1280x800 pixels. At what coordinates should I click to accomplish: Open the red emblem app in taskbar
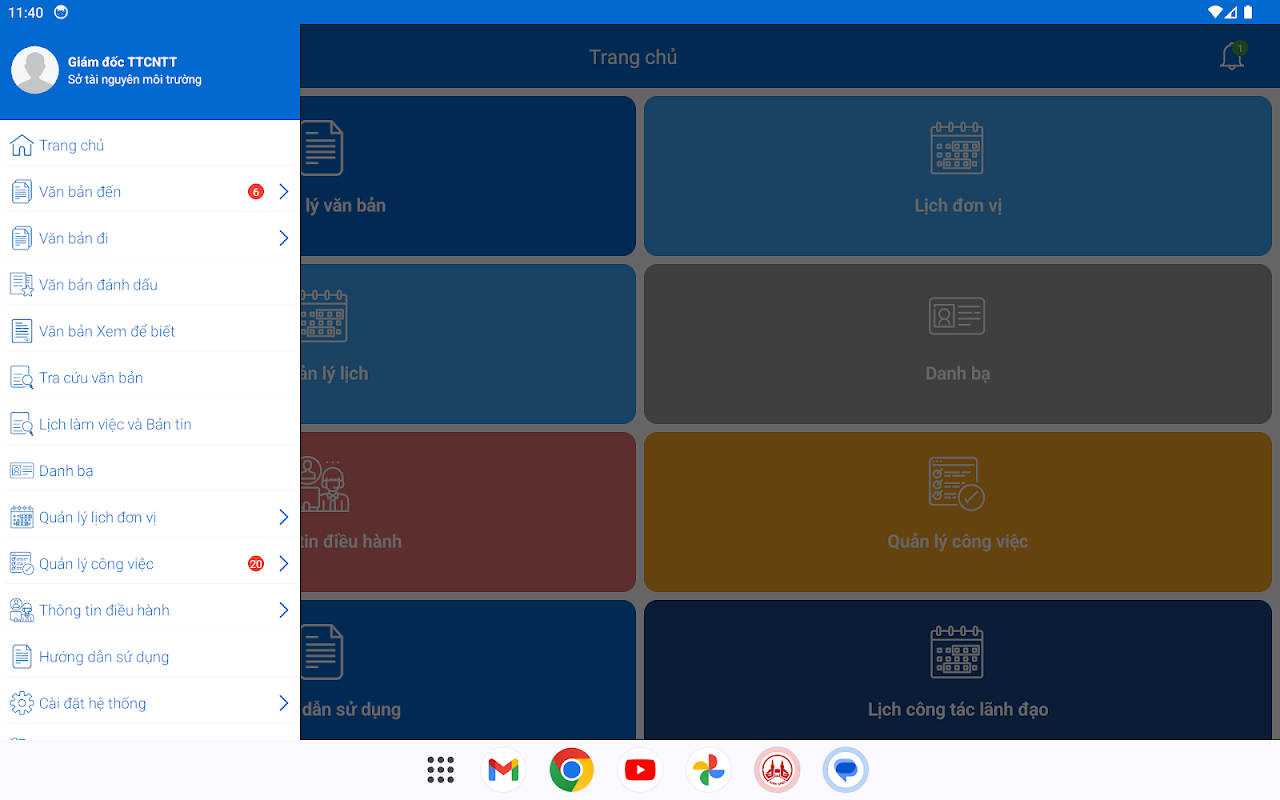[777, 770]
